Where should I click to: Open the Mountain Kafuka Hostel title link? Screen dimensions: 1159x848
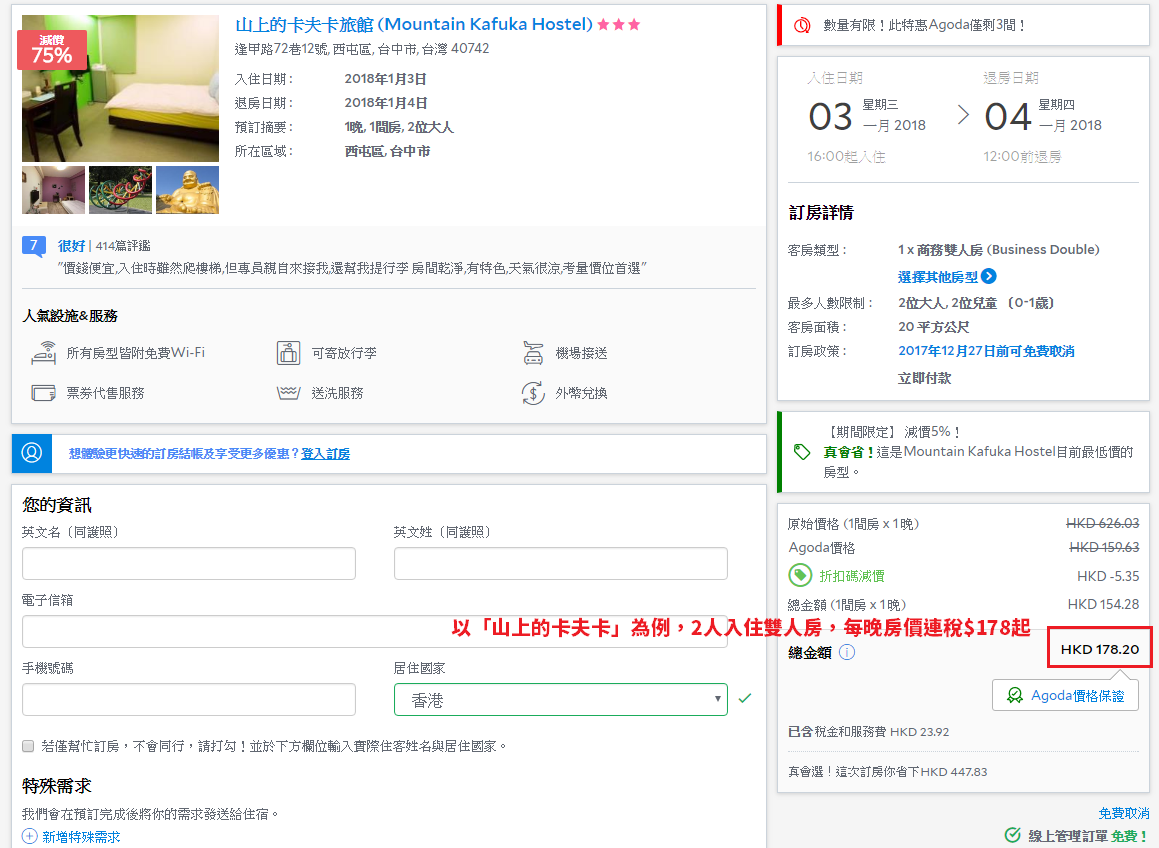[x=414, y=24]
